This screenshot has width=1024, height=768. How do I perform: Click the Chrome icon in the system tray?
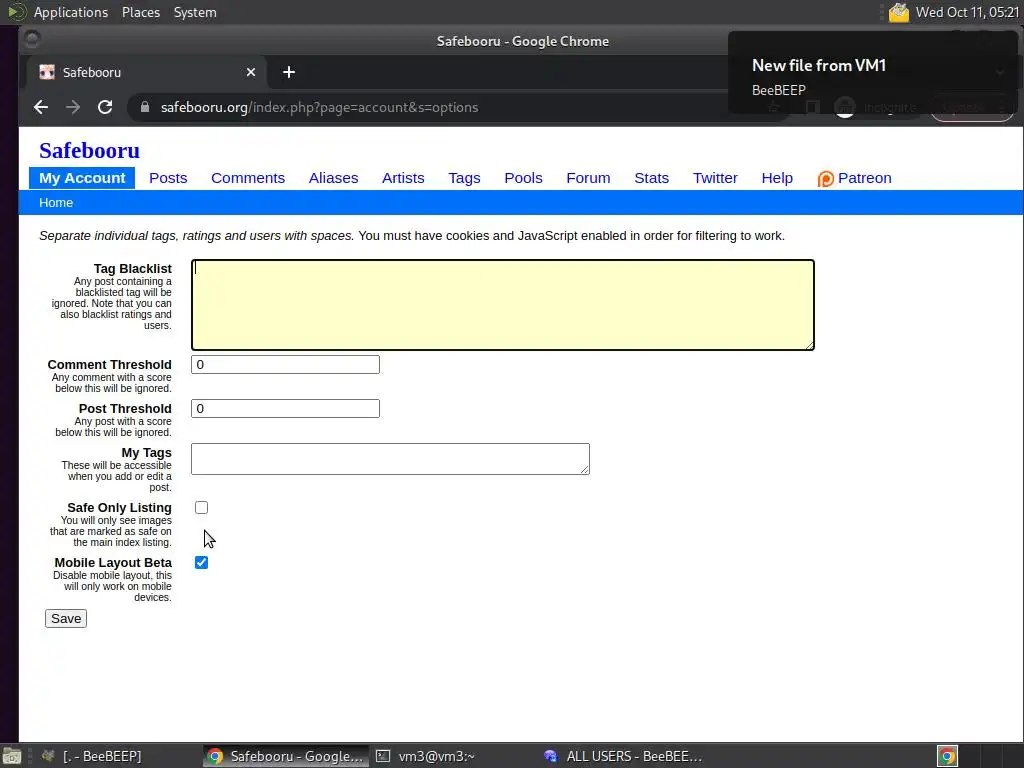click(947, 756)
